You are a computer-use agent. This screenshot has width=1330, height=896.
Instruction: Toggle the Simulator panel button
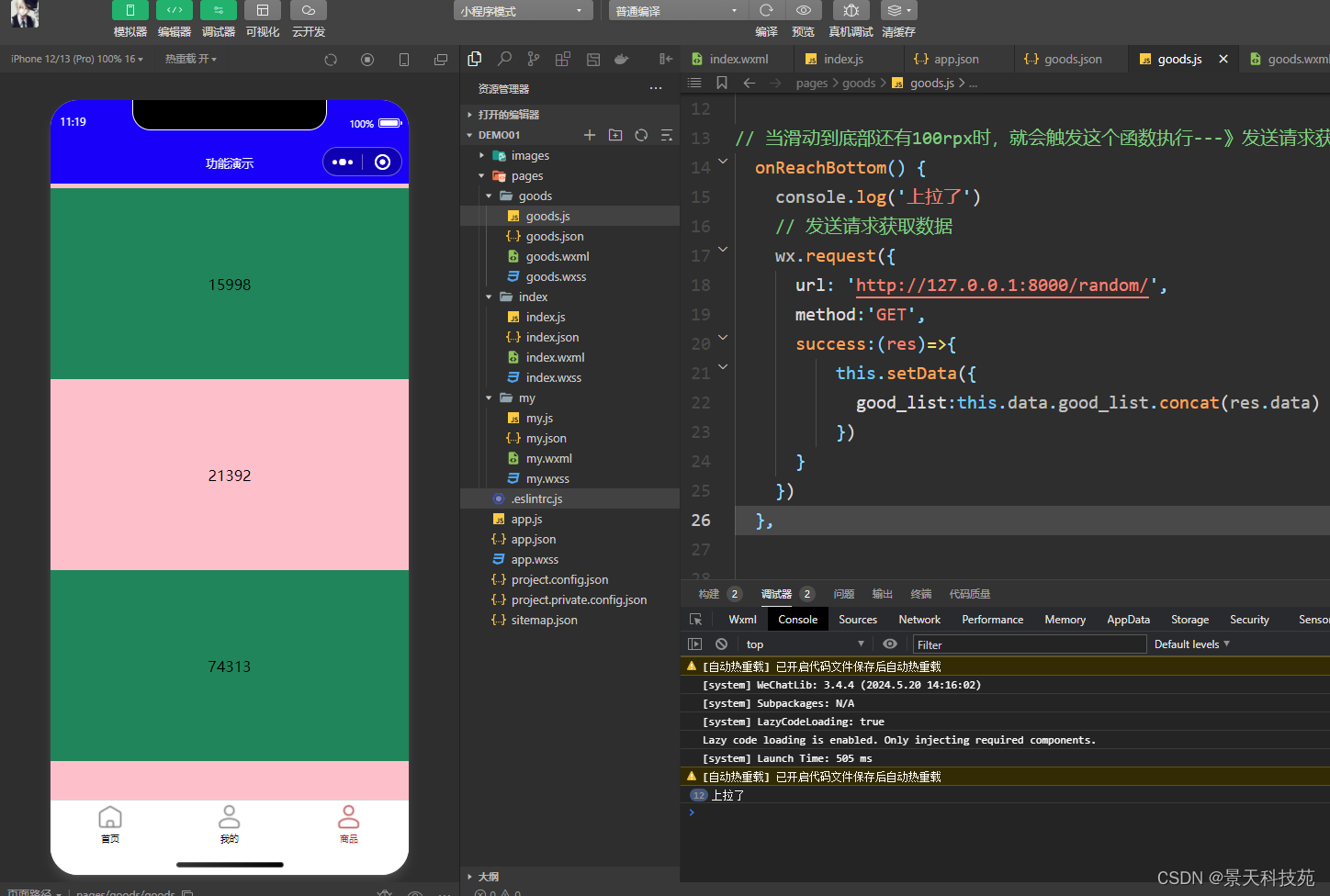point(130,10)
